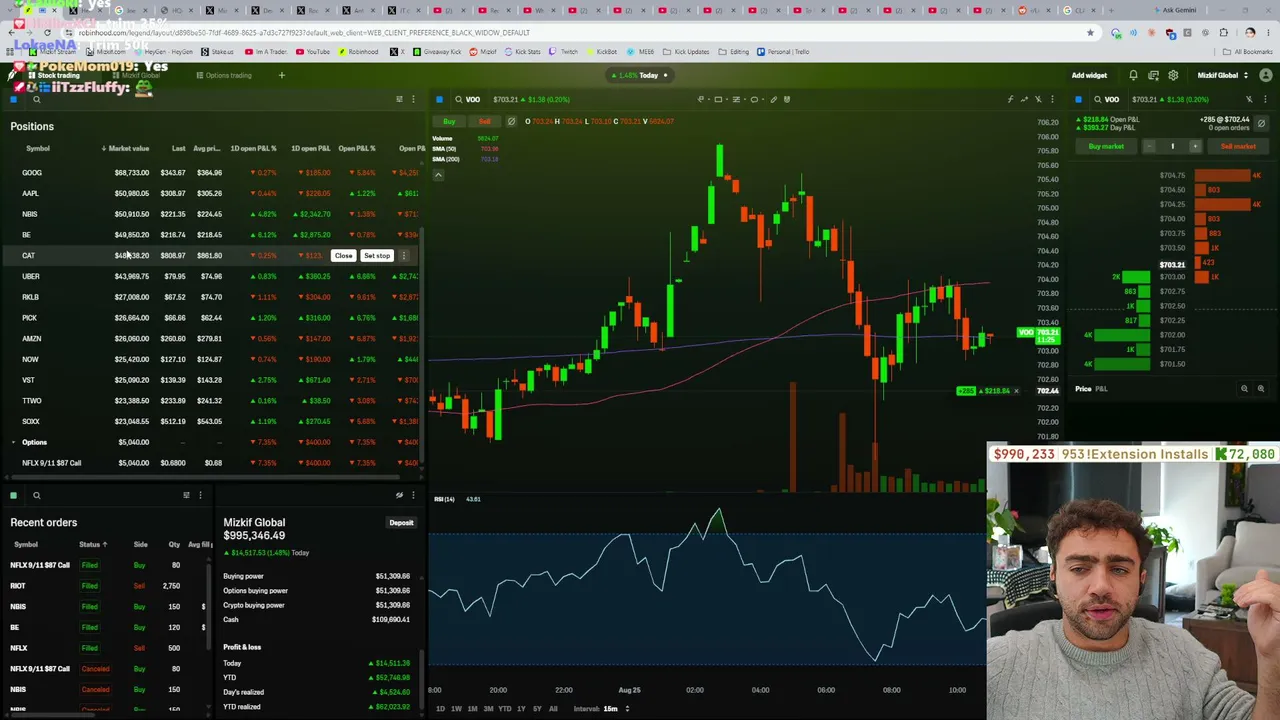Image resolution: width=1280 pixels, height=720 pixels.
Task: Open the settings gear icon
Action: pos(1173,75)
